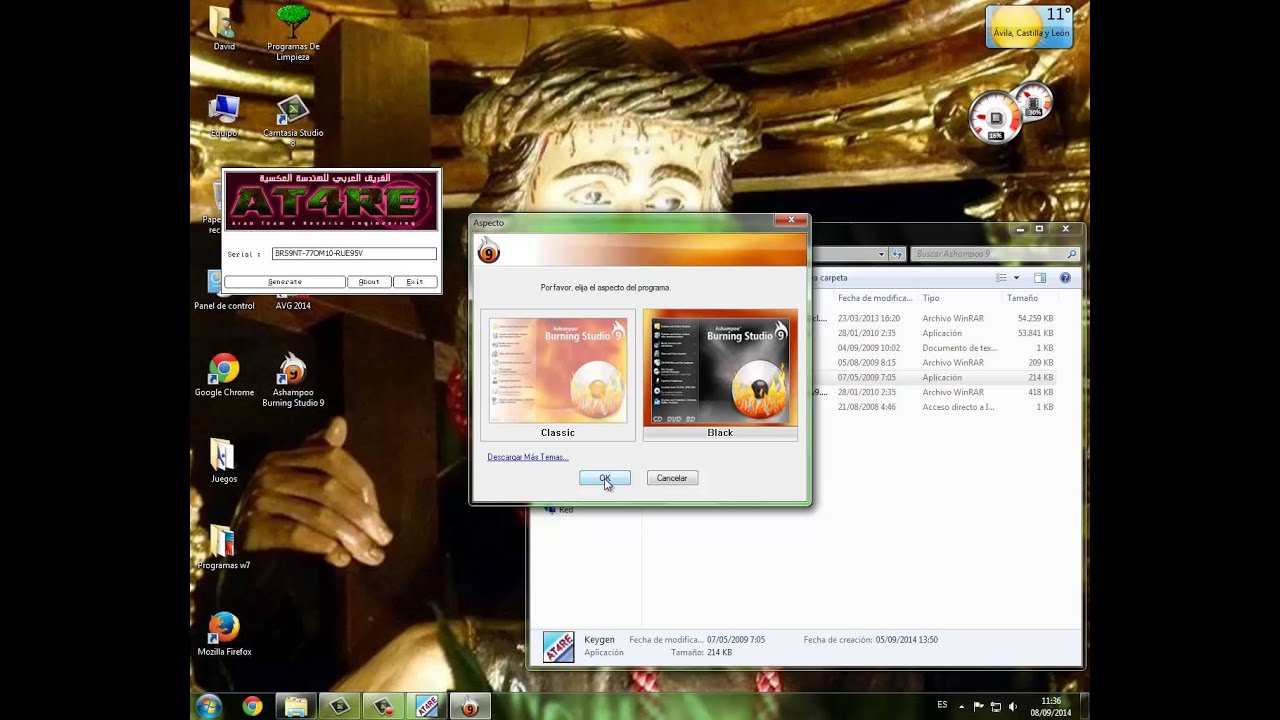Open the Descargar Más Temas link
Screen dimensions: 1280x720
[x=528, y=457]
